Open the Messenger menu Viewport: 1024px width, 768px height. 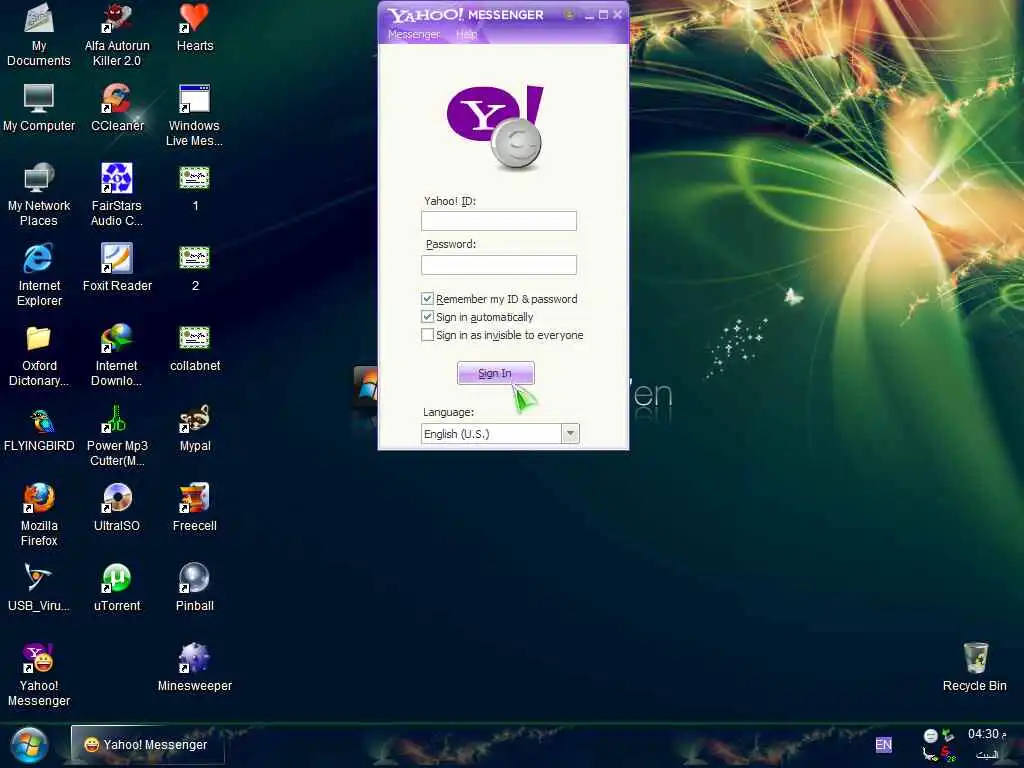(414, 35)
